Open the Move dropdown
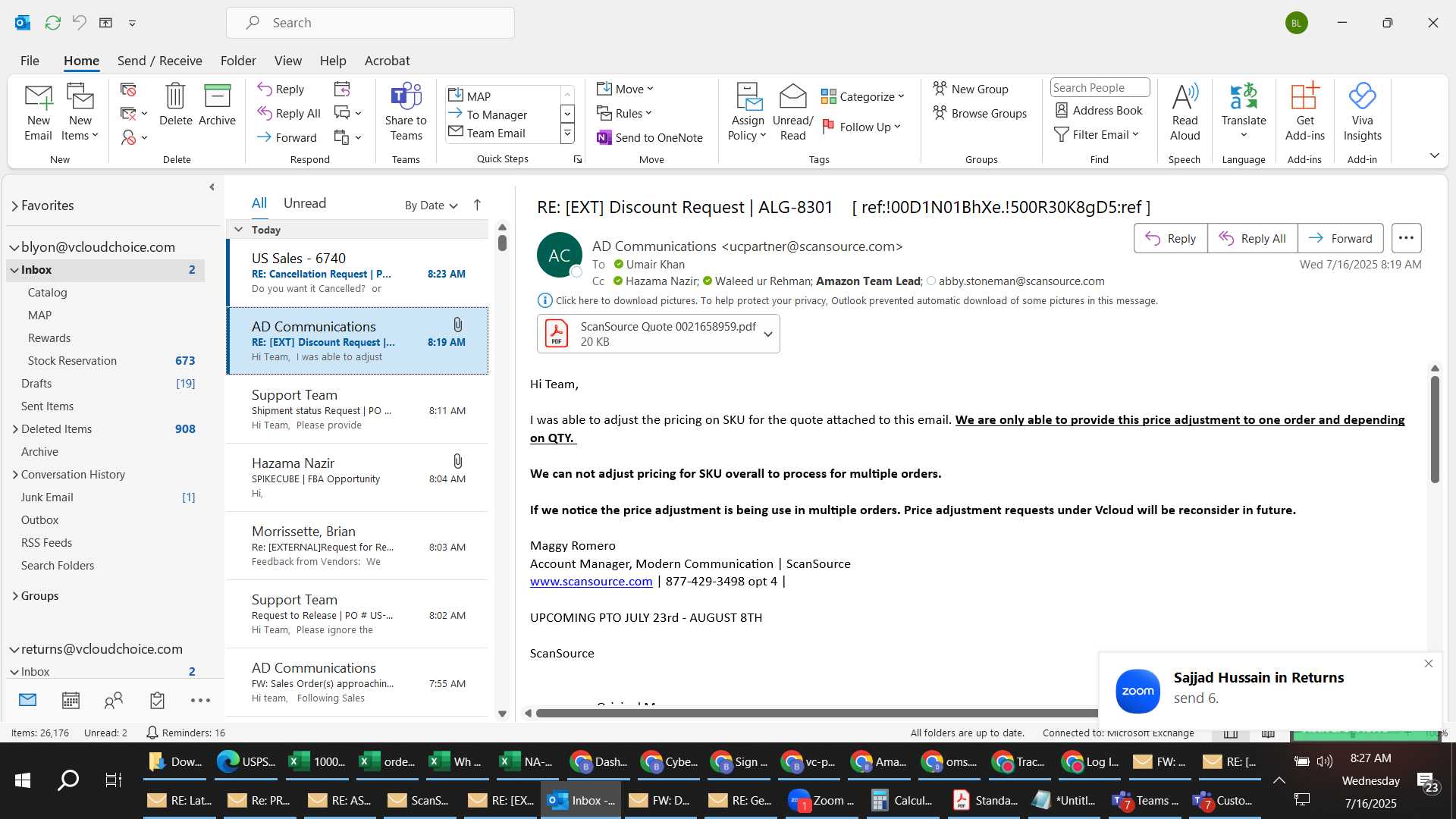 click(625, 89)
